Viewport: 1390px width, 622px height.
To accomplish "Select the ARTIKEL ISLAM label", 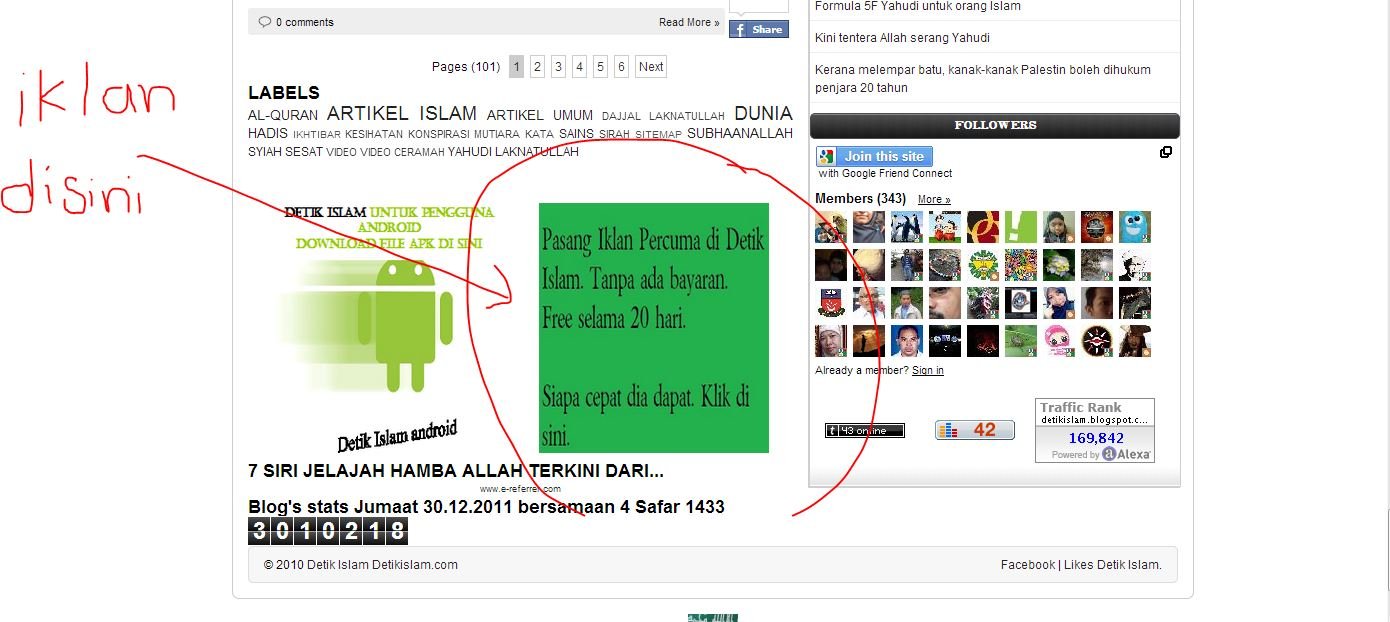I will (x=401, y=114).
